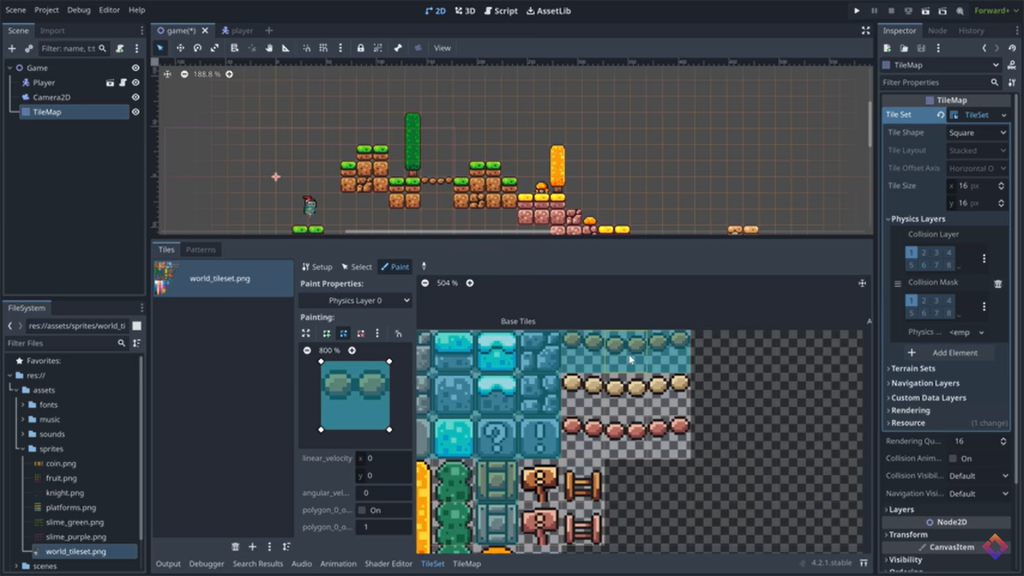Toggle visibility of the Camera2D node

point(135,98)
